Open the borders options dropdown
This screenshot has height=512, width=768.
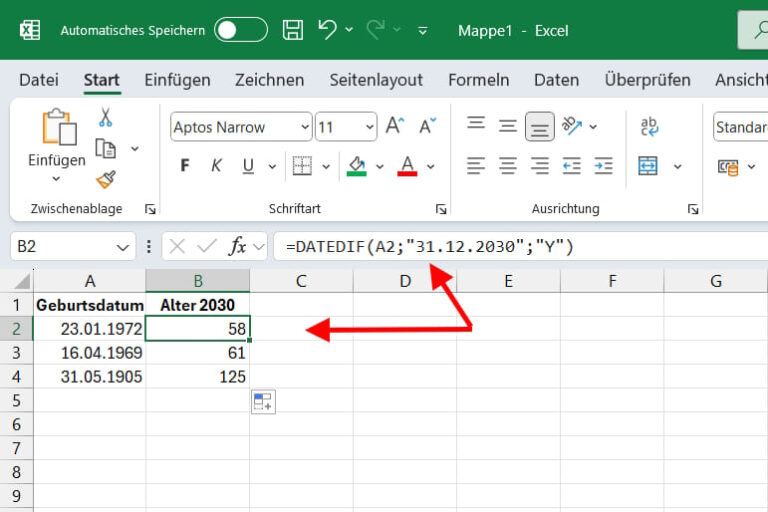pos(326,167)
